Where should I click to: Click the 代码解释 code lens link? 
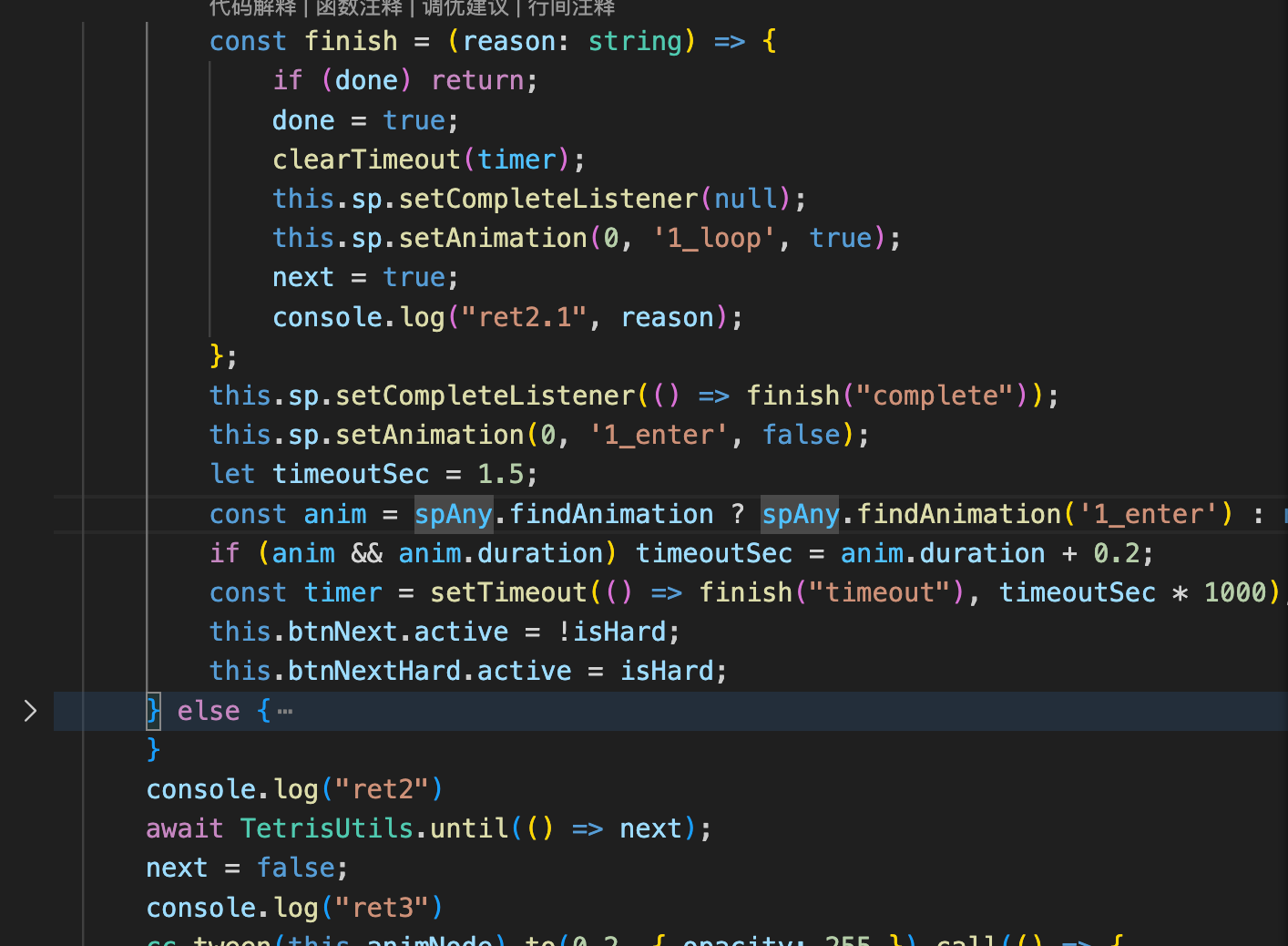click(253, 8)
